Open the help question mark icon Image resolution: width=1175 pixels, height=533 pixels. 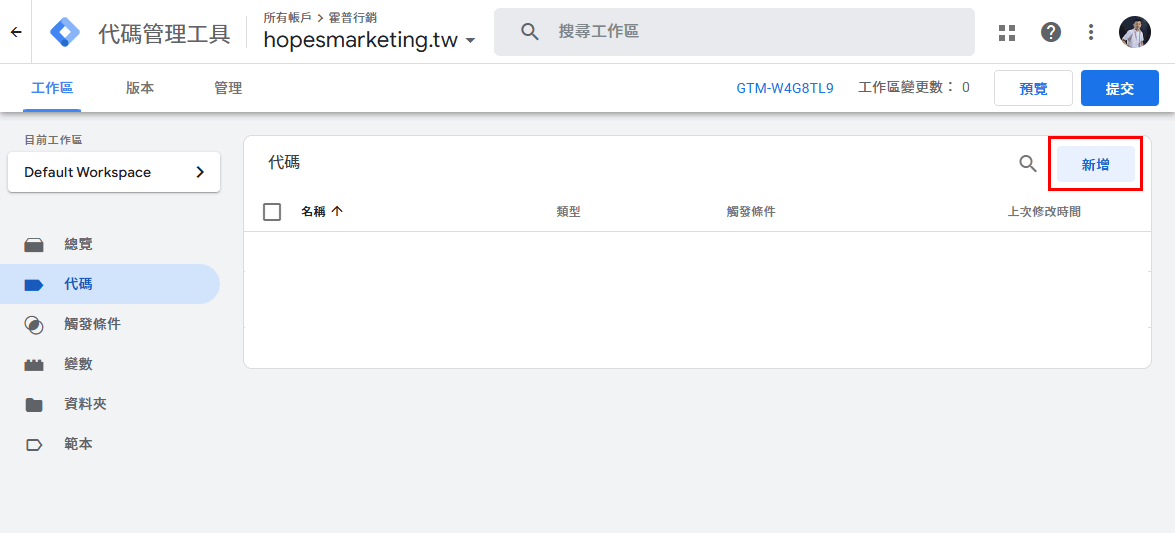coord(1051,32)
